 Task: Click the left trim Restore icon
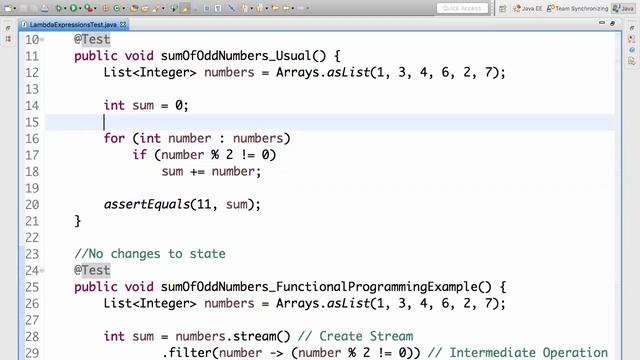(8, 28)
